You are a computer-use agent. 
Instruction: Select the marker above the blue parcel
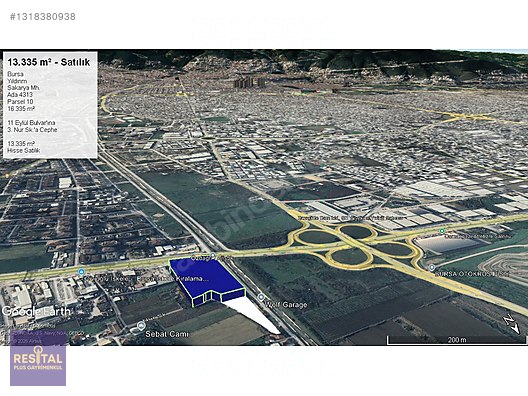[x=213, y=255]
